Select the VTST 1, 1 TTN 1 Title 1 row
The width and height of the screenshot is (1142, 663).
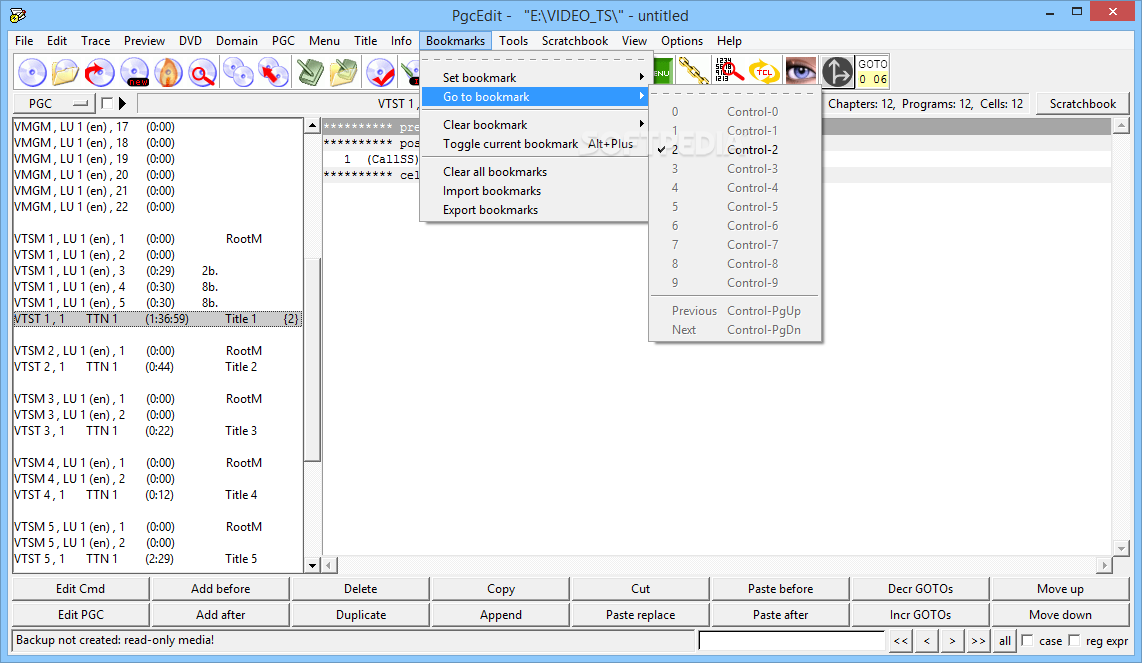pyautogui.click(x=157, y=319)
